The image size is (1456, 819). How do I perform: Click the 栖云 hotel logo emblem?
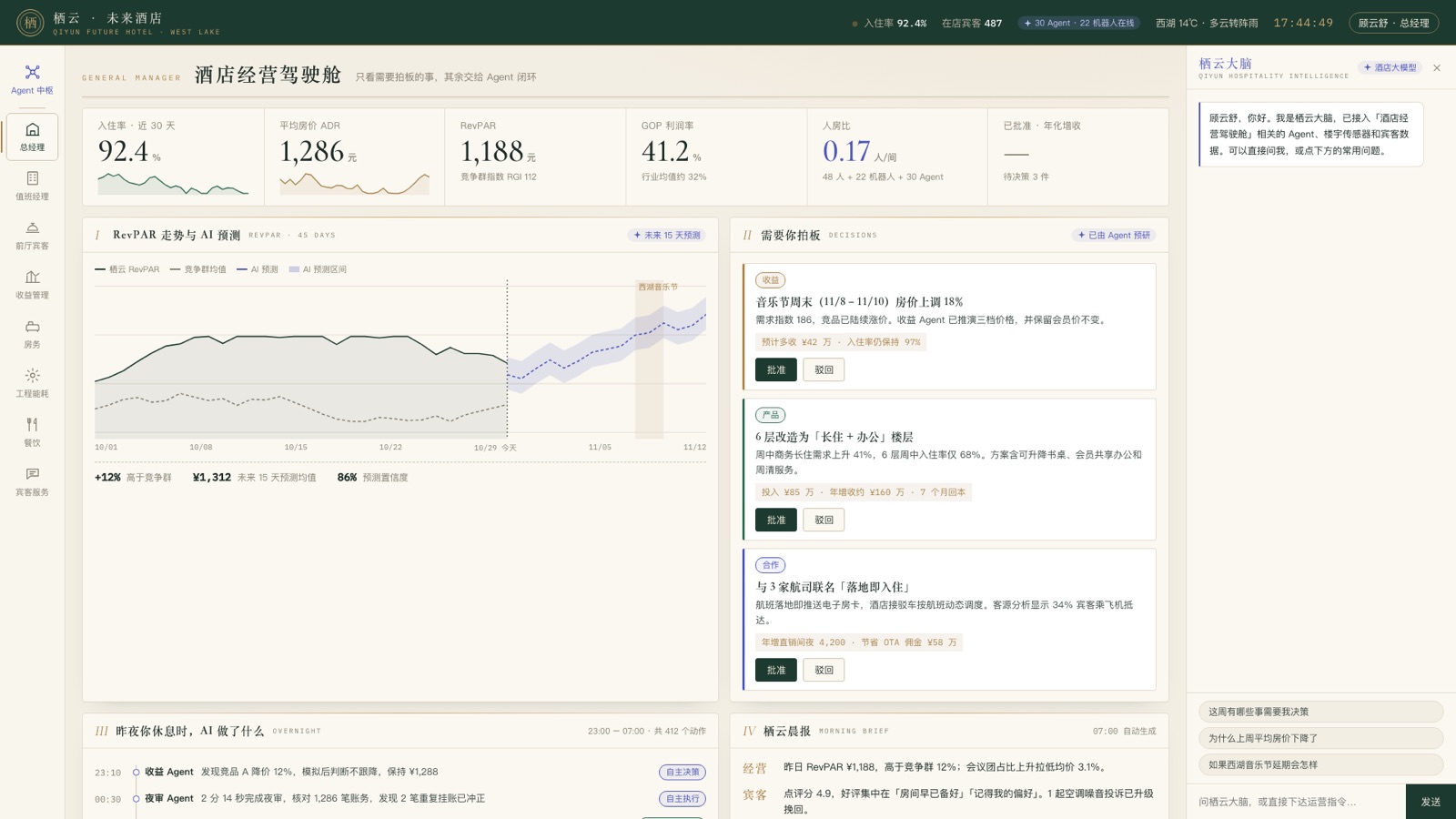30,23
